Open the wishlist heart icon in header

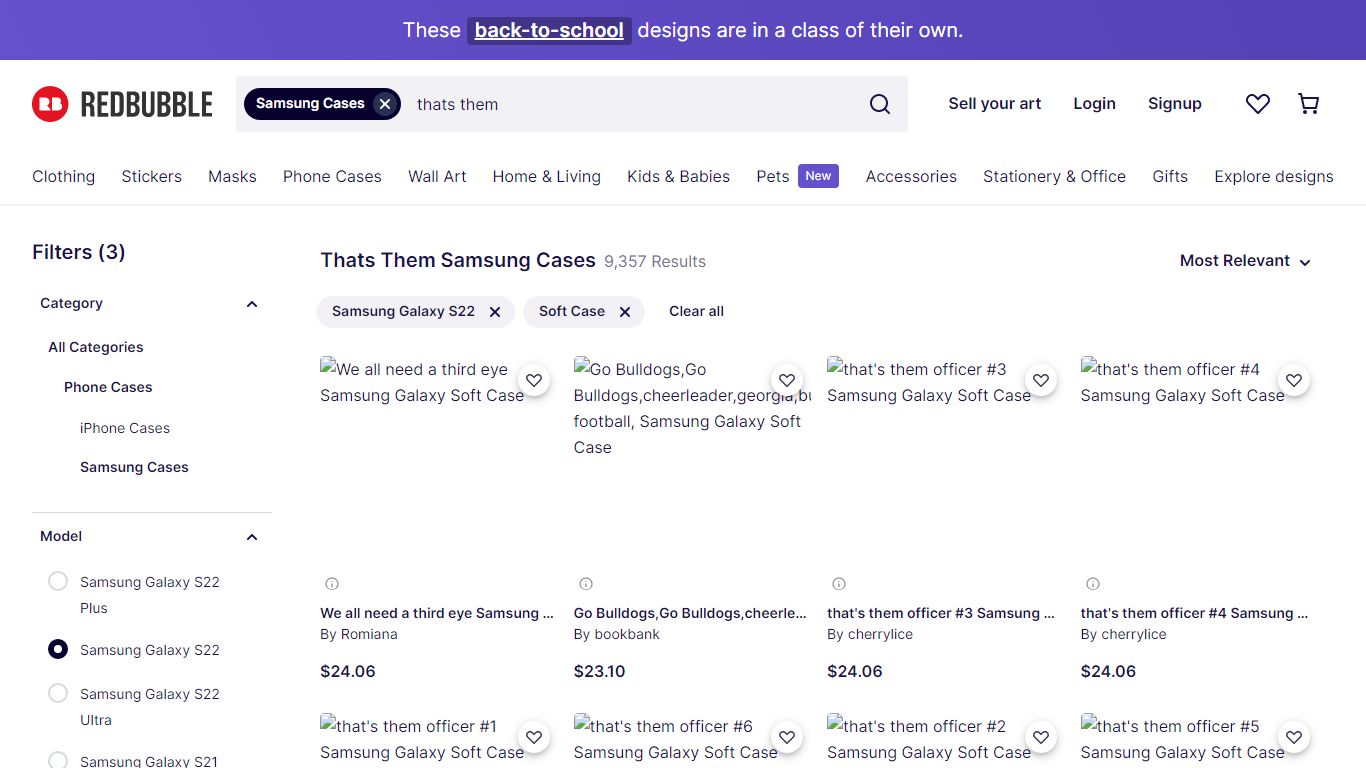1258,104
